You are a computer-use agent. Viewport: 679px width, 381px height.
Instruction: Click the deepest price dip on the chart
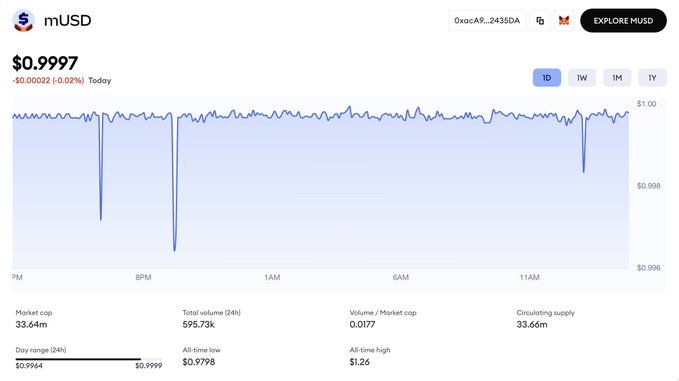click(x=175, y=249)
